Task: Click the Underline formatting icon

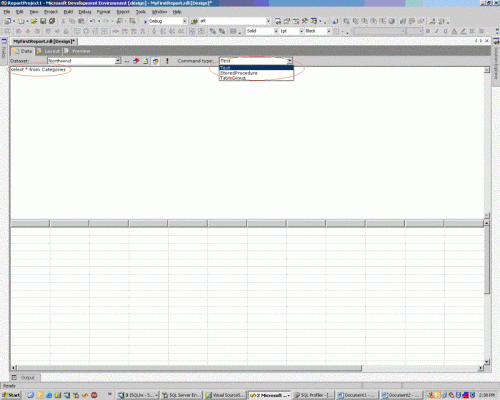Action: click(x=445, y=31)
